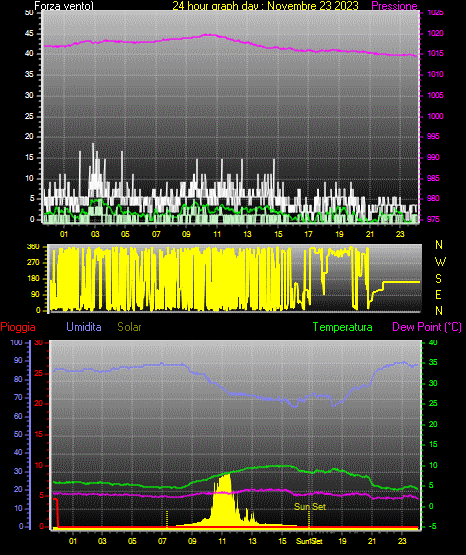Click the Sun Set marker text
The height and width of the screenshot is (555, 466).
[310, 507]
